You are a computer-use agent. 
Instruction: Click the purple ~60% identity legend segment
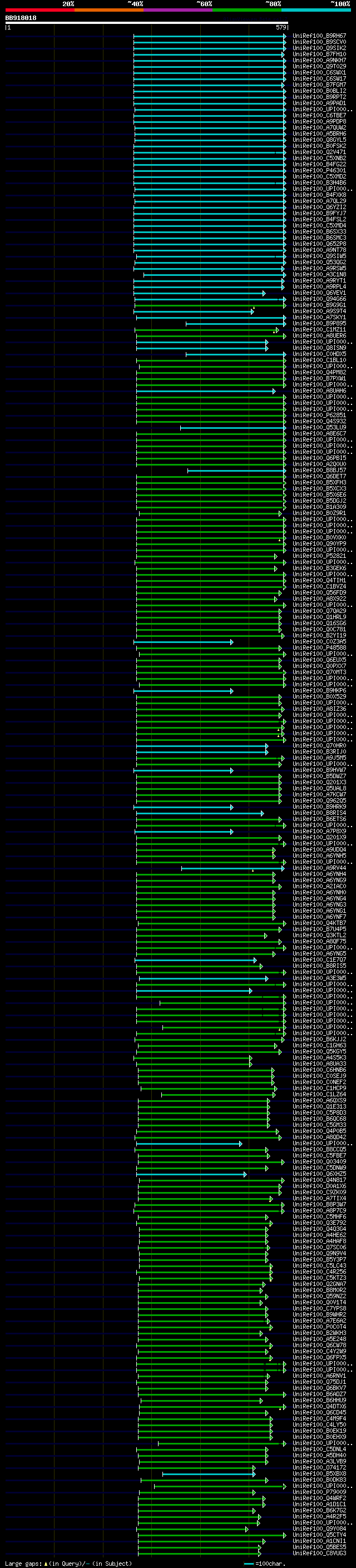(179, 10)
